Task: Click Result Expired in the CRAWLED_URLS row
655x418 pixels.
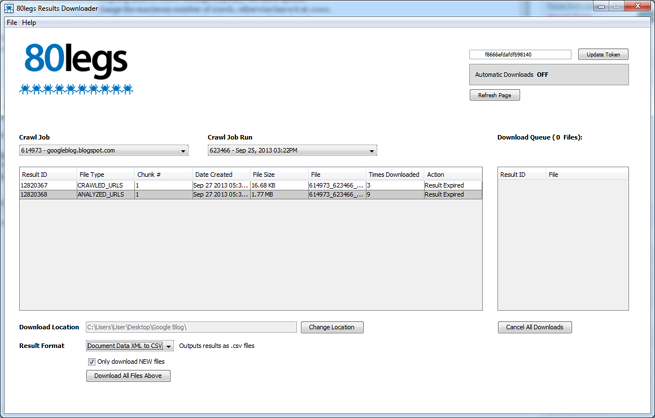Action: (x=453, y=185)
